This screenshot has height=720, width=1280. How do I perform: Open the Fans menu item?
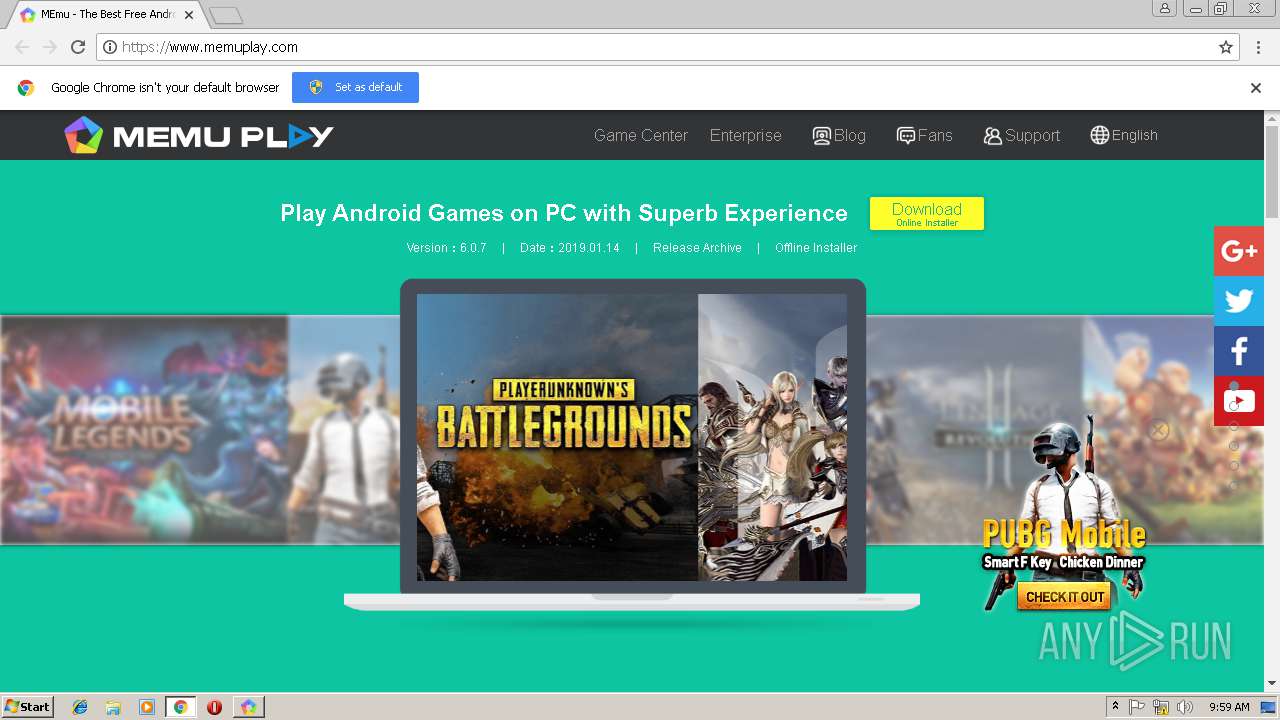(925, 135)
